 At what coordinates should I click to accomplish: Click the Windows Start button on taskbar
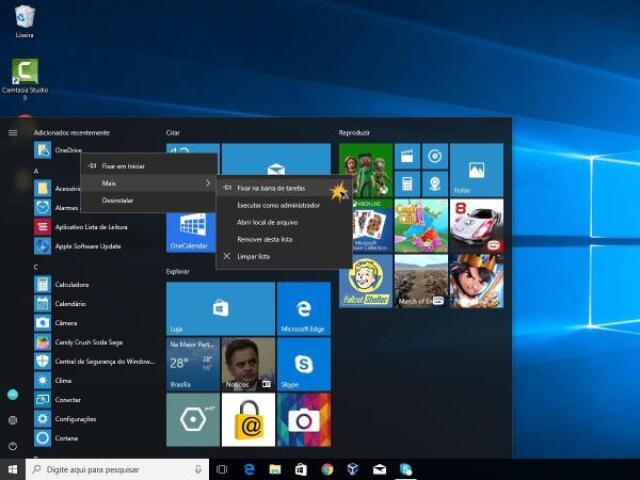click(x=13, y=469)
